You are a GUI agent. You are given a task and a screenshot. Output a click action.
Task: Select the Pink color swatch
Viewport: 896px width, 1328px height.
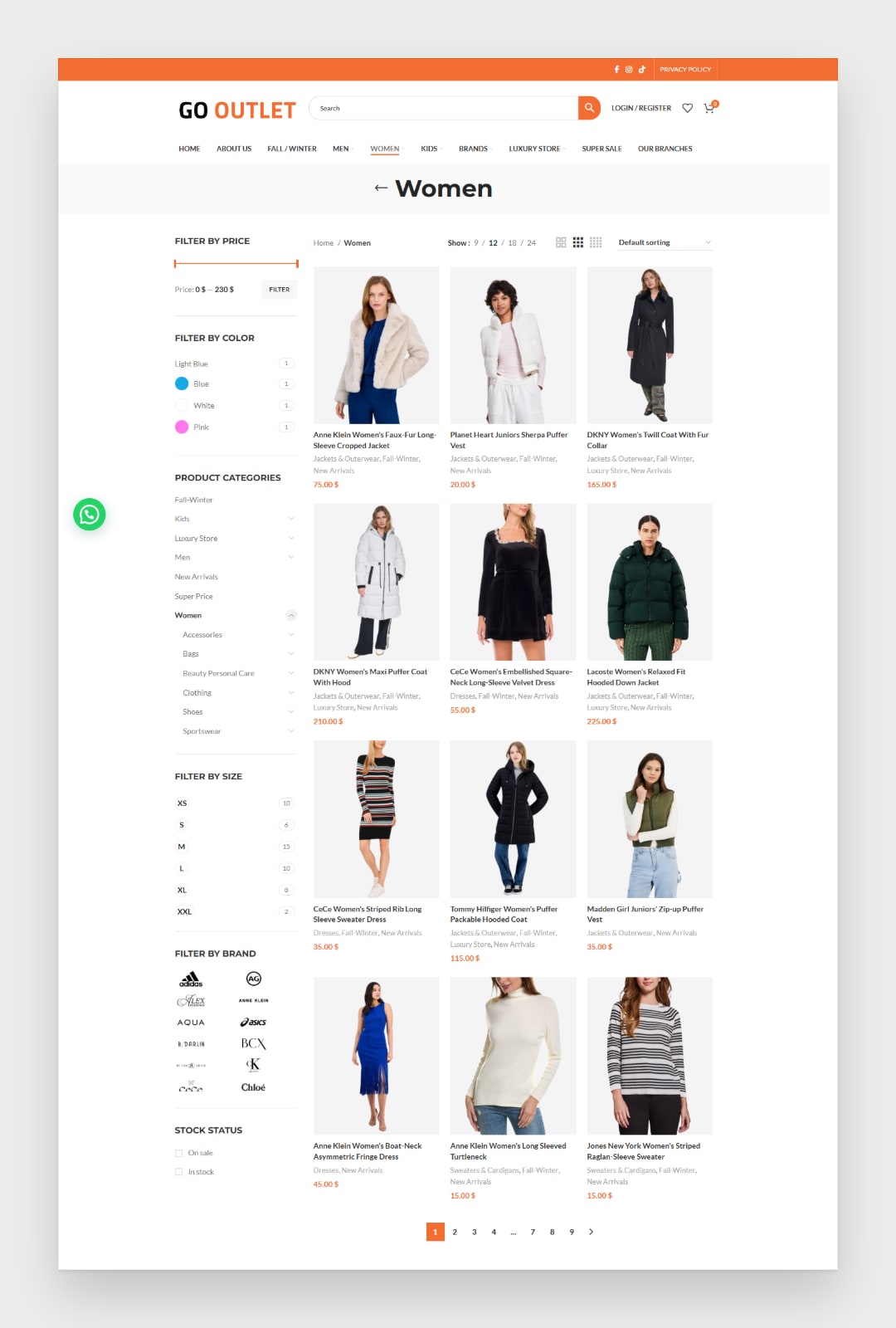[182, 427]
